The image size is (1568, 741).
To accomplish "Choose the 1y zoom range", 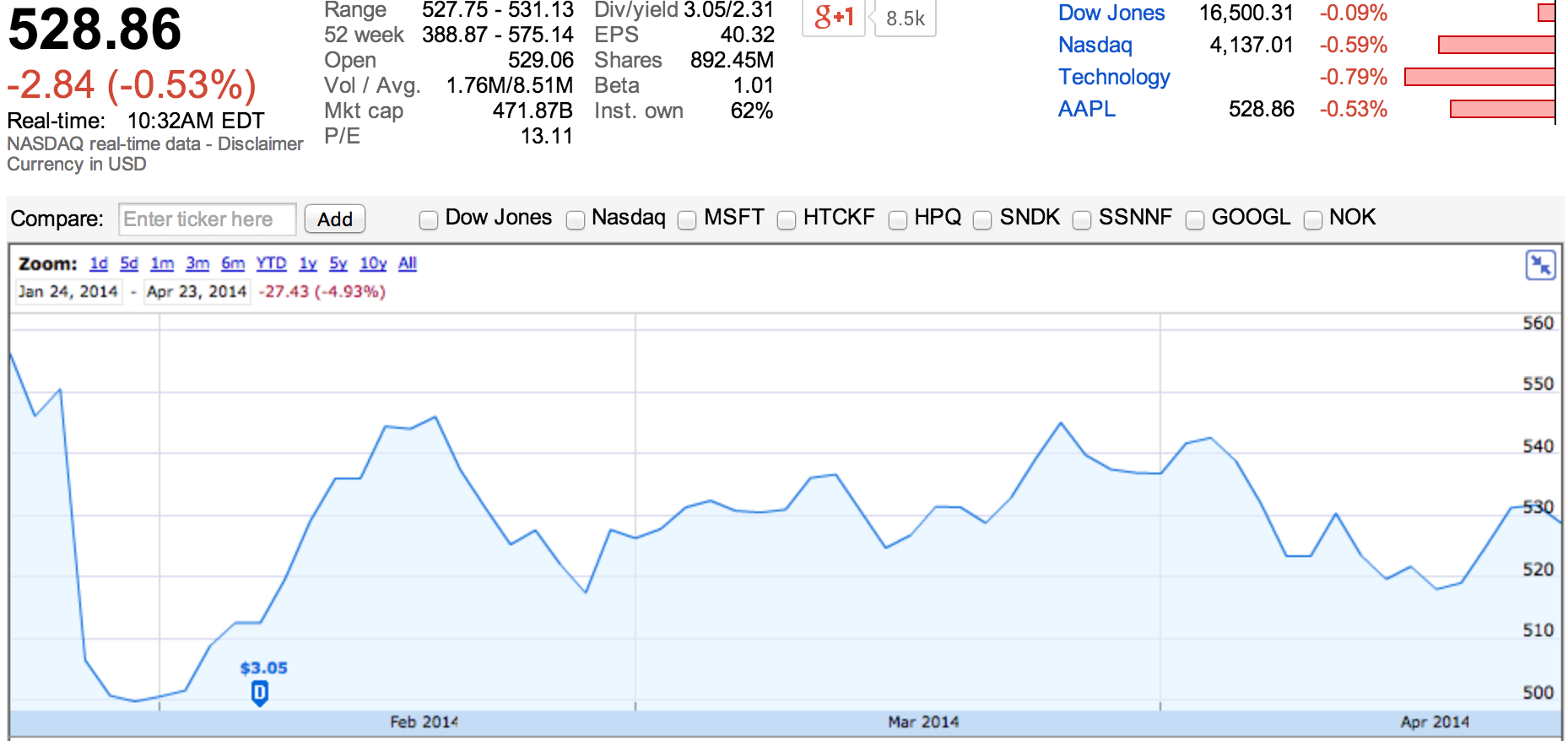I will [x=308, y=263].
